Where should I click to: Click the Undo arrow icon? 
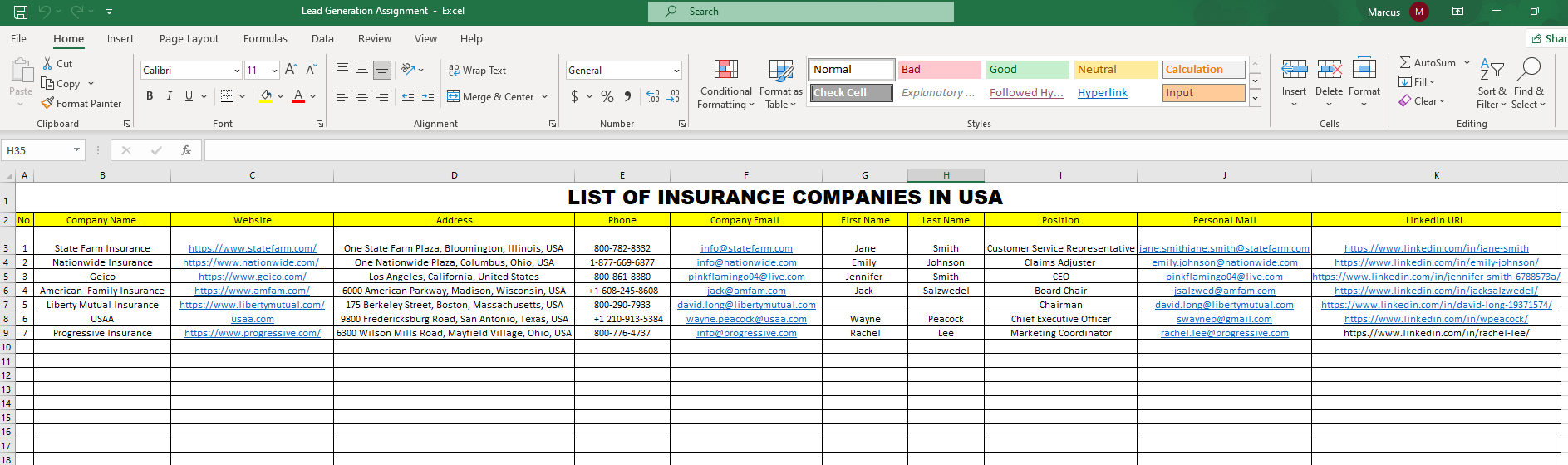(45, 12)
